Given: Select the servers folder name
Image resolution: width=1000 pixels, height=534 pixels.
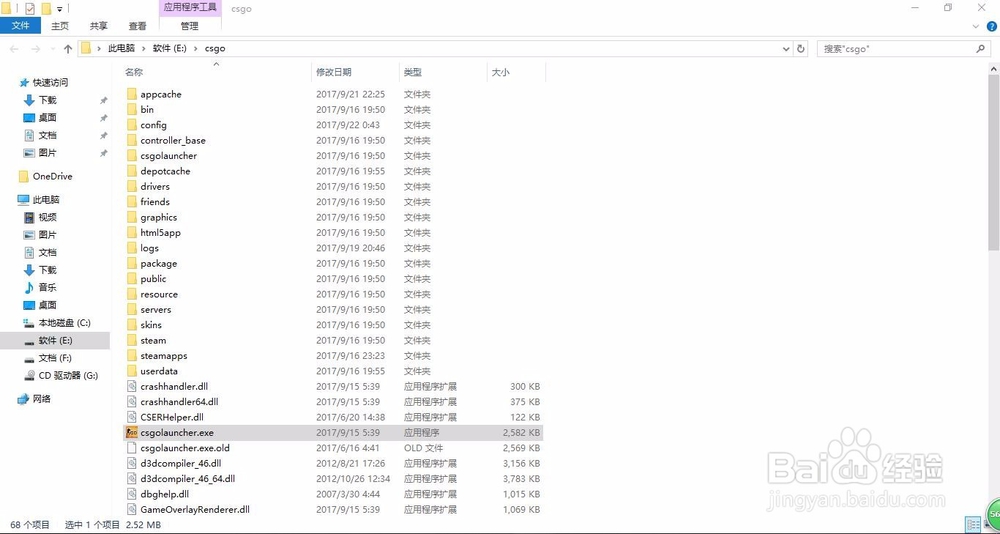Looking at the screenshot, I should 156,309.
